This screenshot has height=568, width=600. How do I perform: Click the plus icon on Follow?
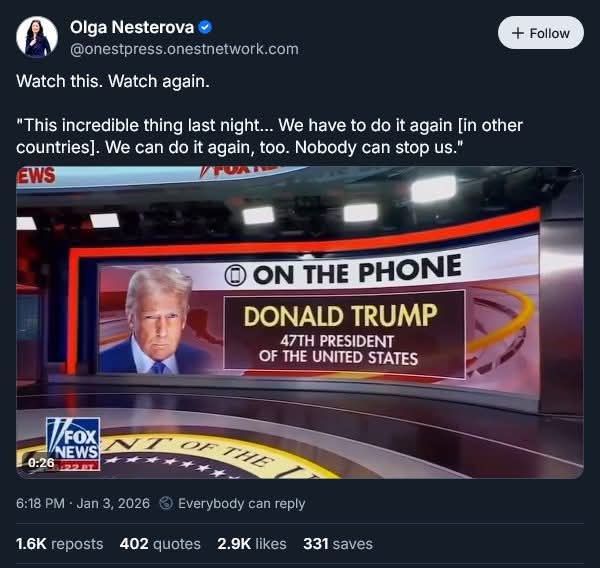tap(517, 33)
